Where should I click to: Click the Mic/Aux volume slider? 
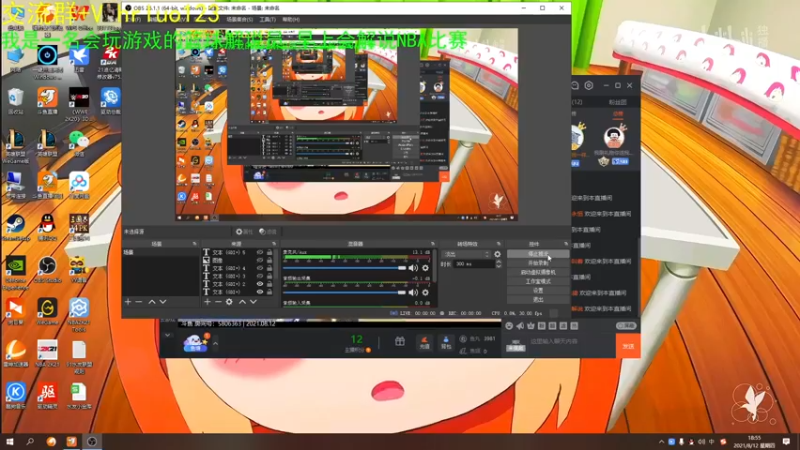(344, 268)
